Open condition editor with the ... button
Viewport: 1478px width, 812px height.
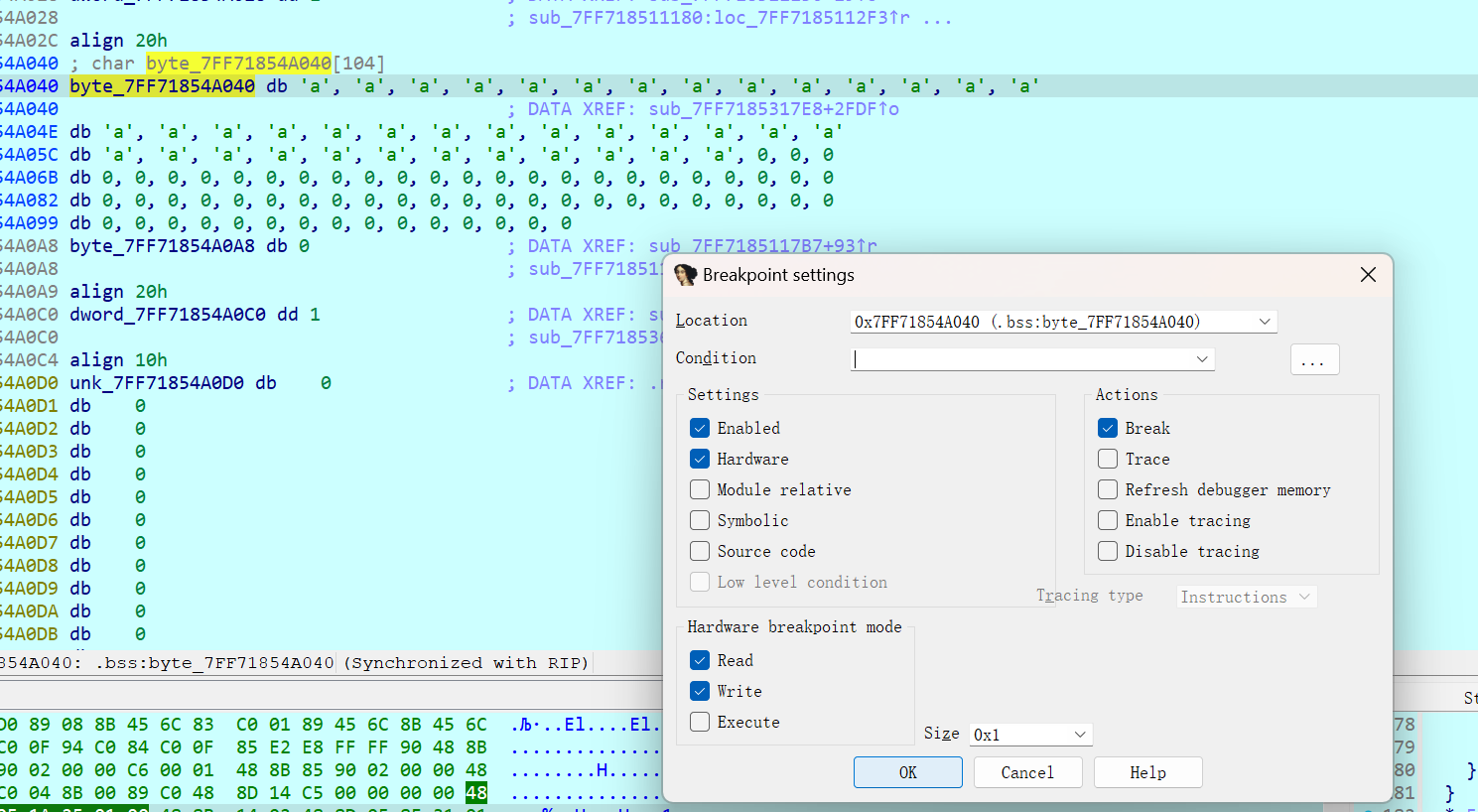pos(1314,359)
